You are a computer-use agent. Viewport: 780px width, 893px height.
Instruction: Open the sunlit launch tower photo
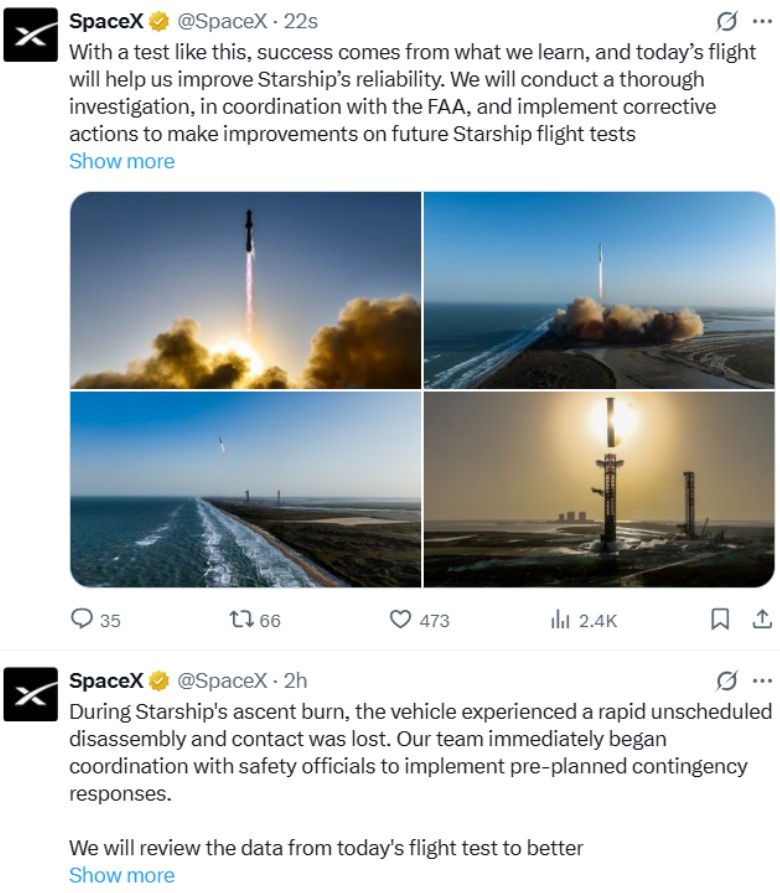point(599,489)
